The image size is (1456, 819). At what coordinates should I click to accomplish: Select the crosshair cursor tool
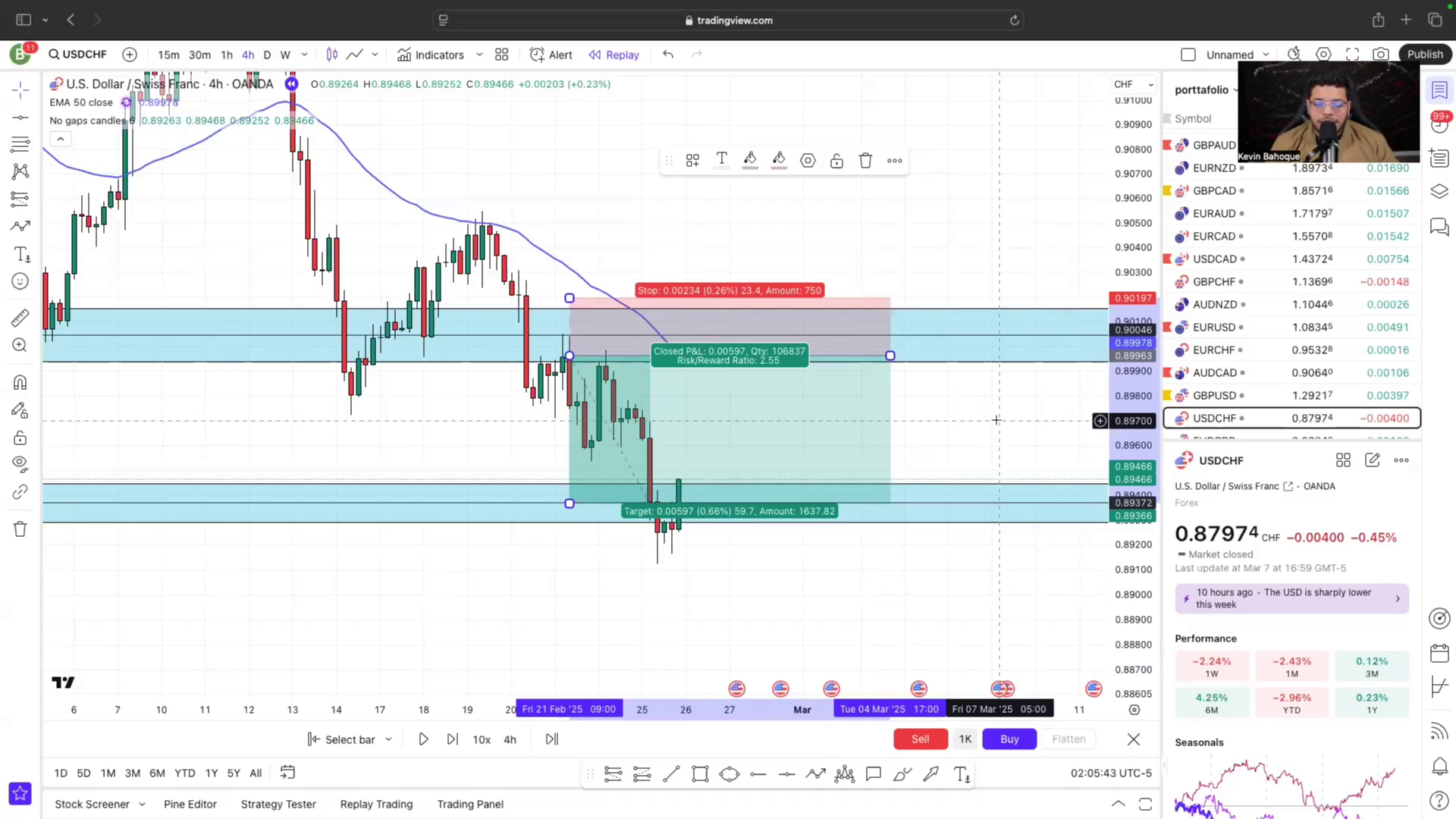(x=20, y=90)
